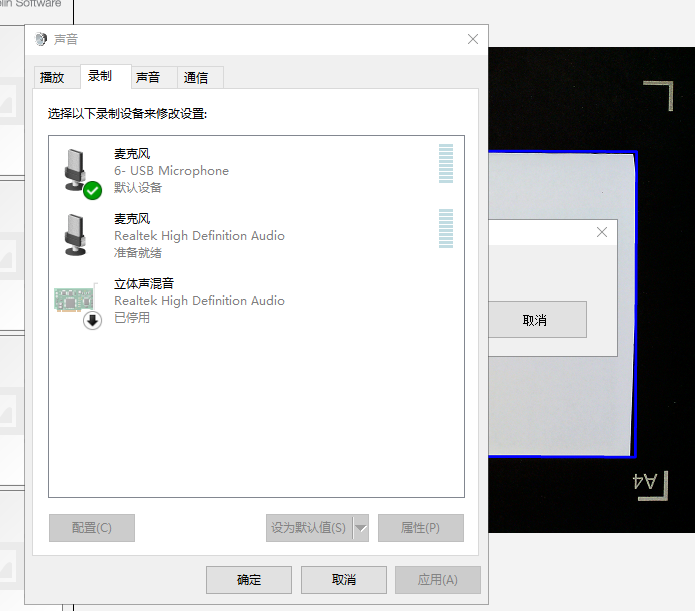This screenshot has width=695, height=611.
Task: Select the 立体声混音 sound card icon
Action: click(x=74, y=299)
